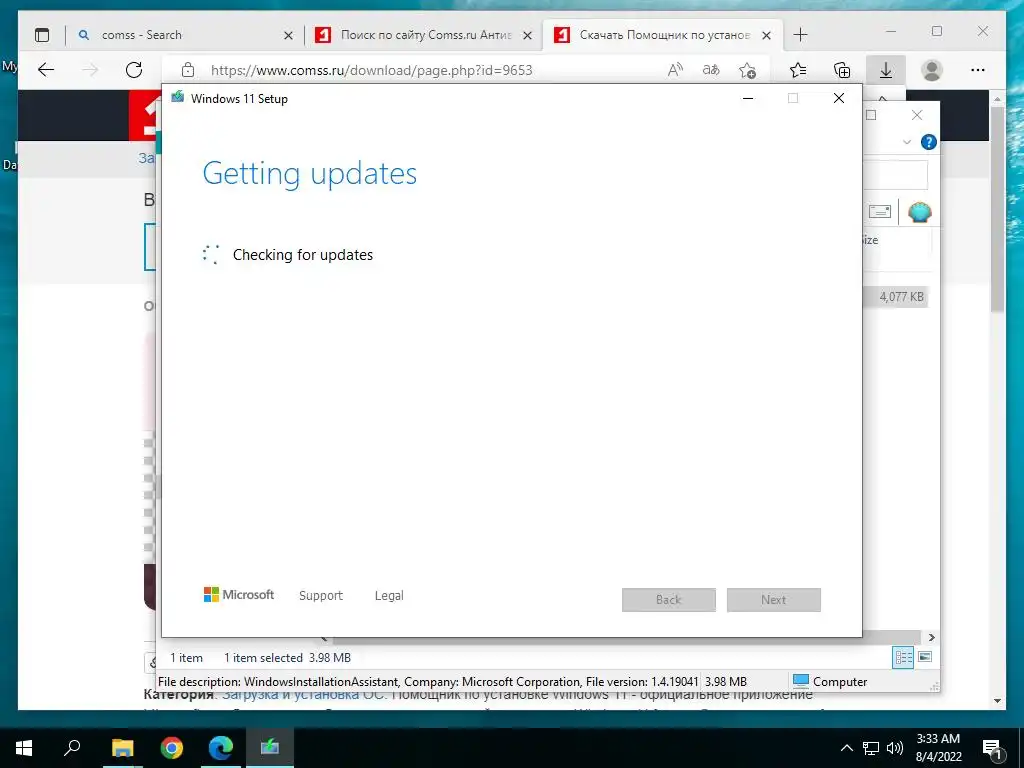Open Collections in Edge toolbar
Screen dimensions: 1024x768
842,70
